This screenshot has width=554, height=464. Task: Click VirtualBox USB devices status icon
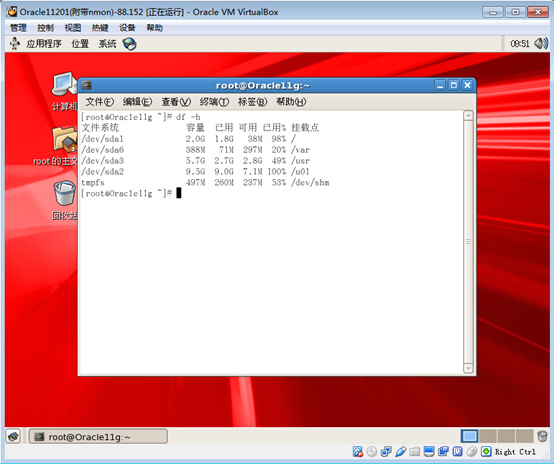[400, 452]
